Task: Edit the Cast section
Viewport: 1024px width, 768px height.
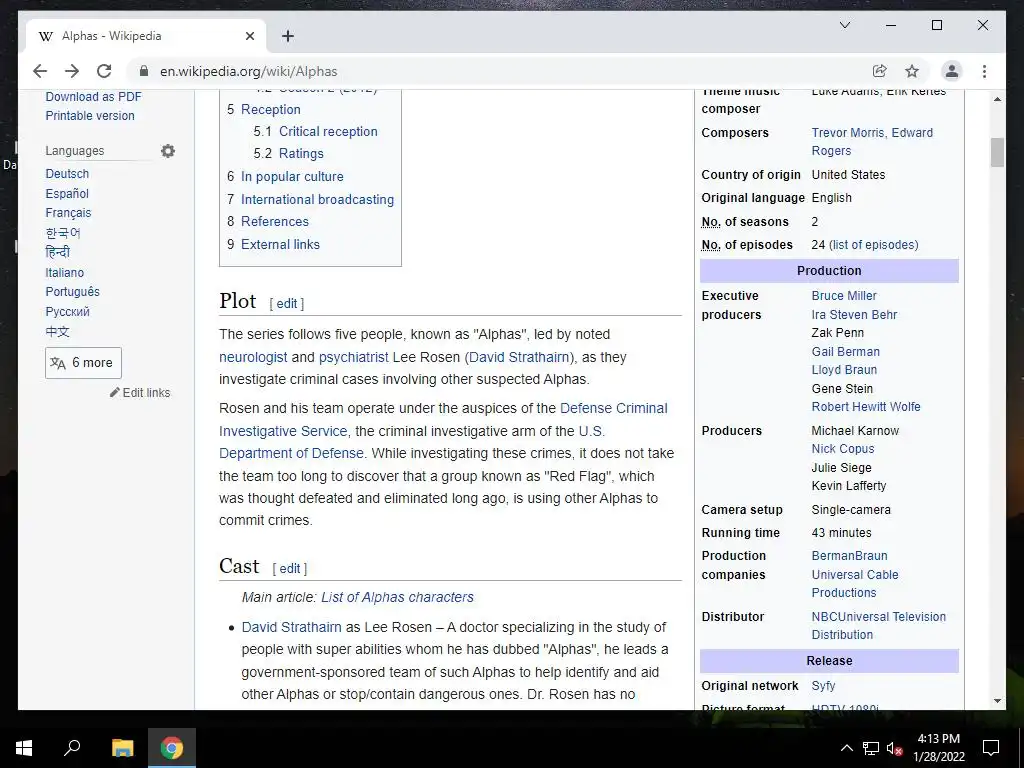Action: point(290,569)
